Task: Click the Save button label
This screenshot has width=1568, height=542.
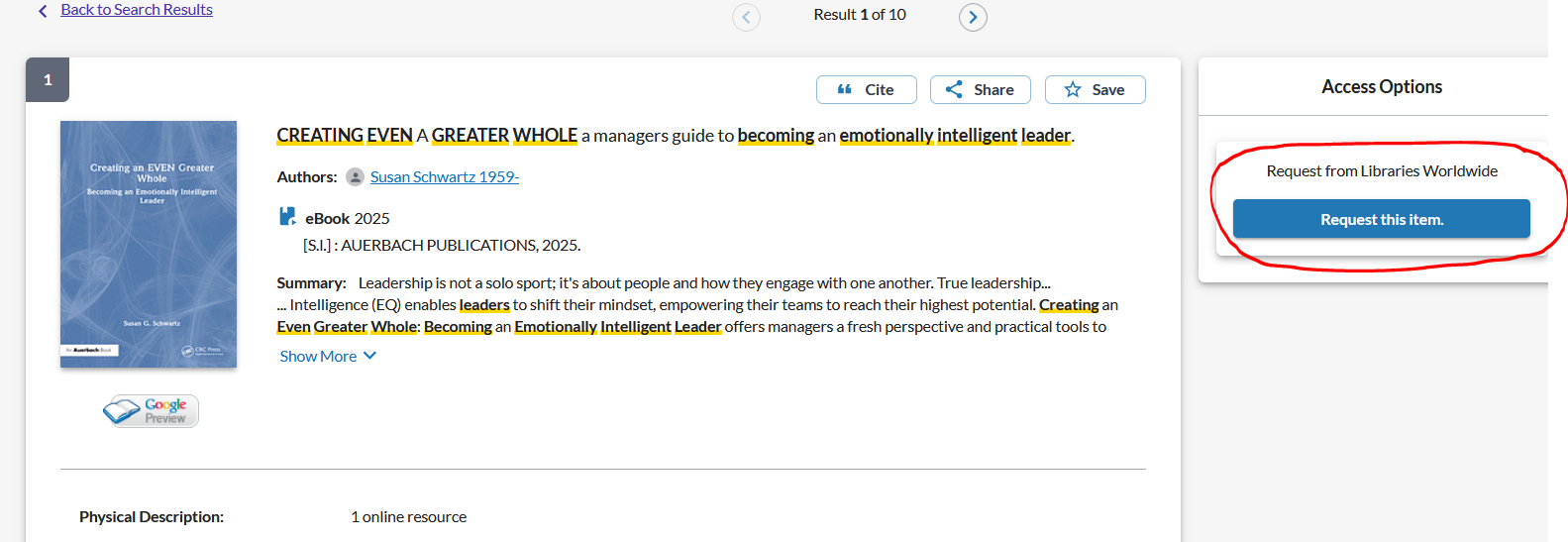Action: click(1107, 89)
